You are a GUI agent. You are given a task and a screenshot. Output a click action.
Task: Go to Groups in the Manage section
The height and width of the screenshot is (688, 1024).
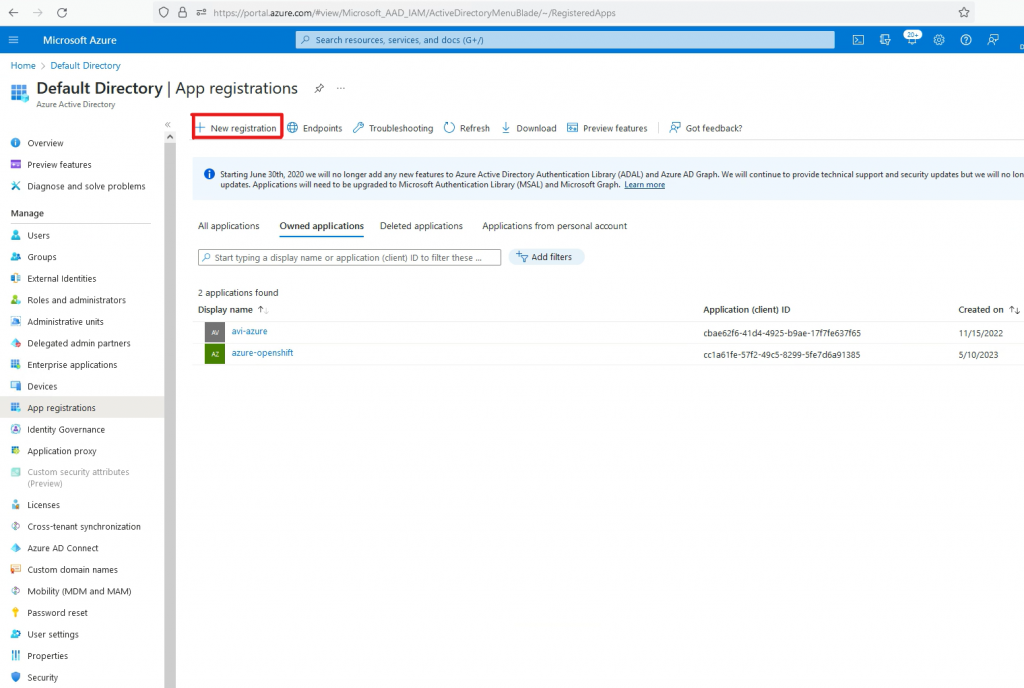click(42, 257)
